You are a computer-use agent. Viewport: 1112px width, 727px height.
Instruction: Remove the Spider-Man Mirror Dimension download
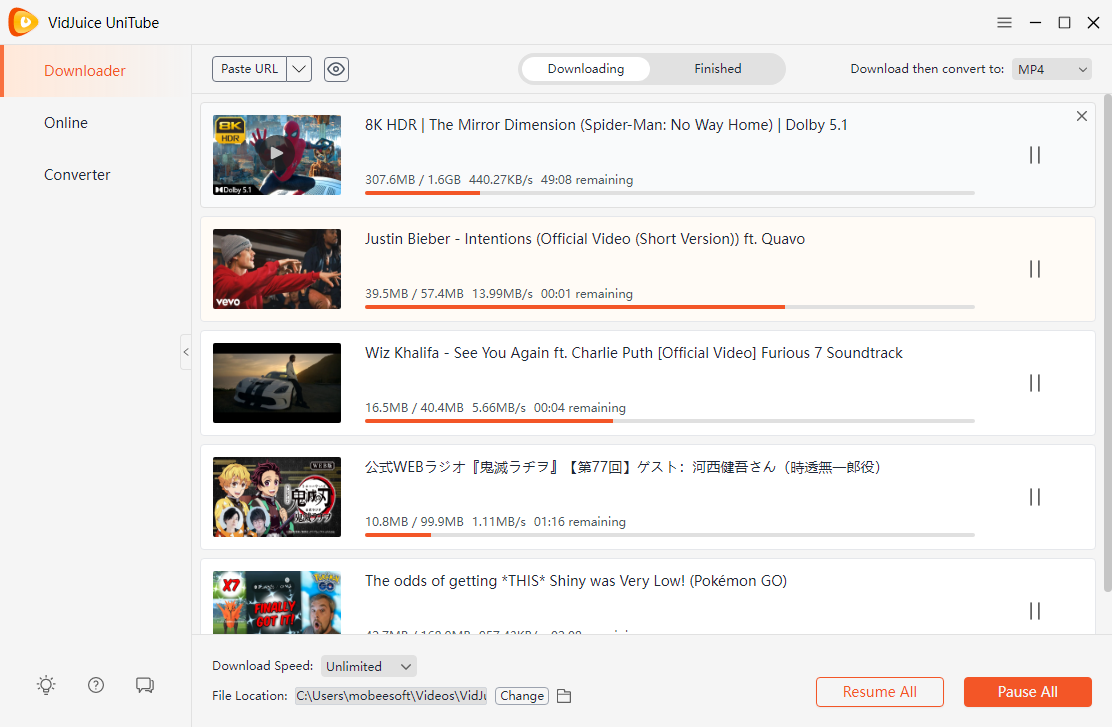coord(1082,116)
